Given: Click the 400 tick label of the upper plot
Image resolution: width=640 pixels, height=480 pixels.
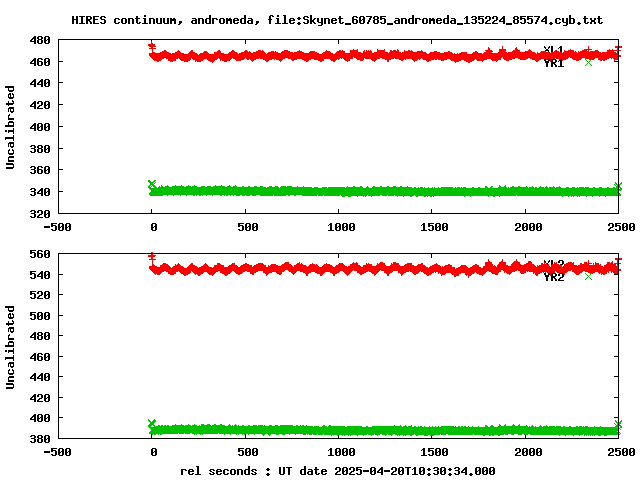Looking at the screenshot, I should pos(40,127).
